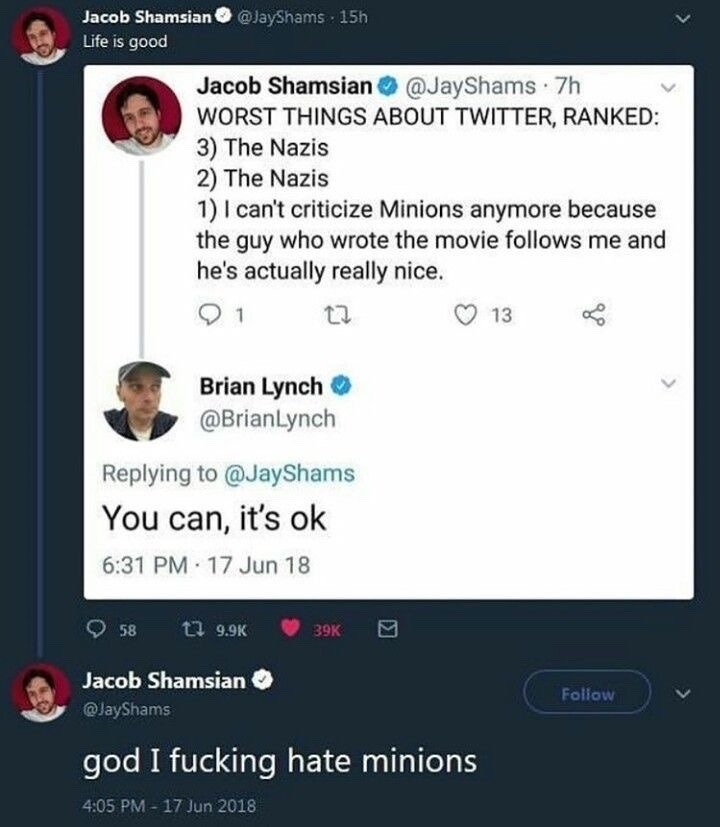Follow Jacob Shamsian
The width and height of the screenshot is (720, 827).
click(x=587, y=694)
